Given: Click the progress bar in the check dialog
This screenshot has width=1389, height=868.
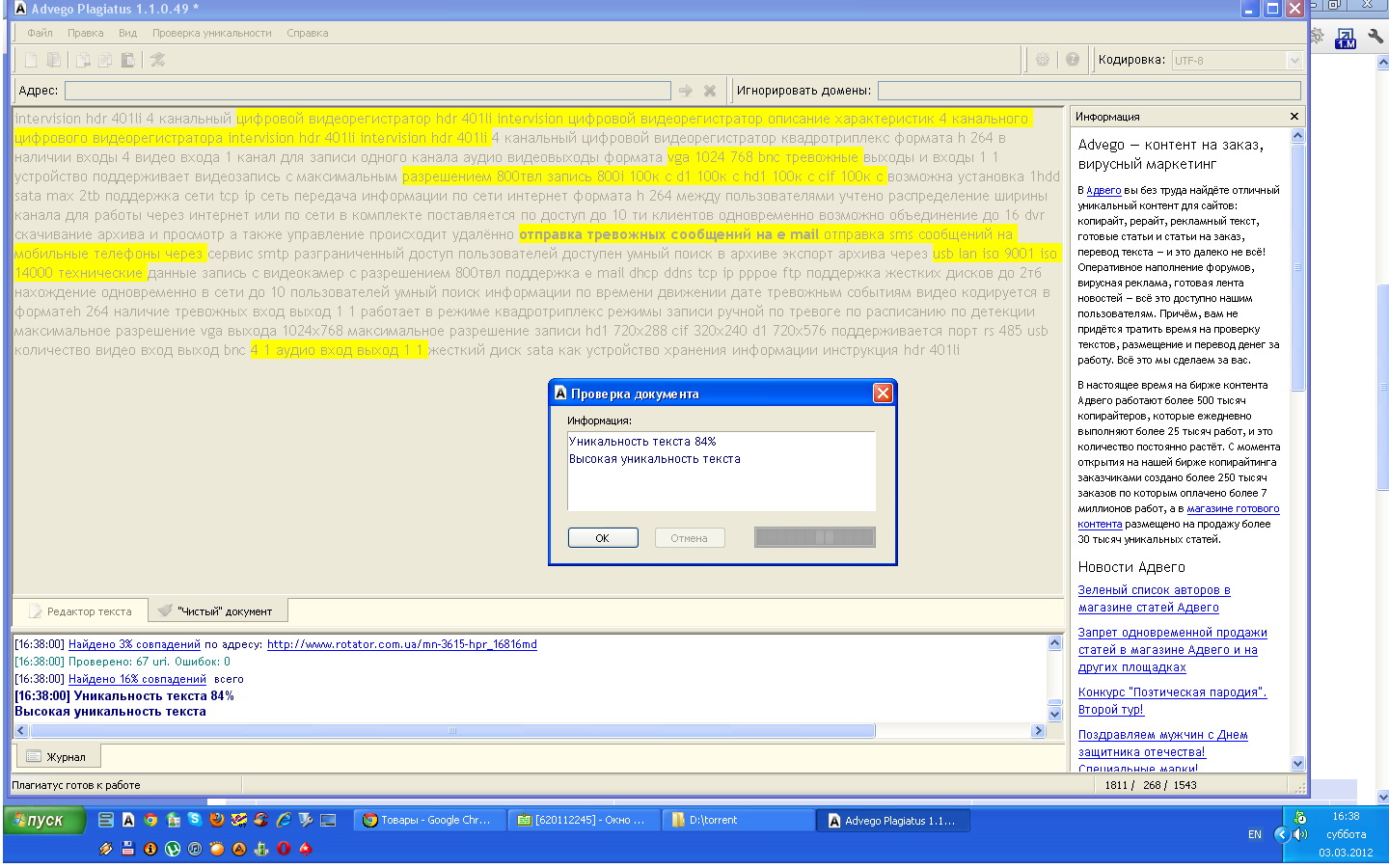Looking at the screenshot, I should point(815,537).
